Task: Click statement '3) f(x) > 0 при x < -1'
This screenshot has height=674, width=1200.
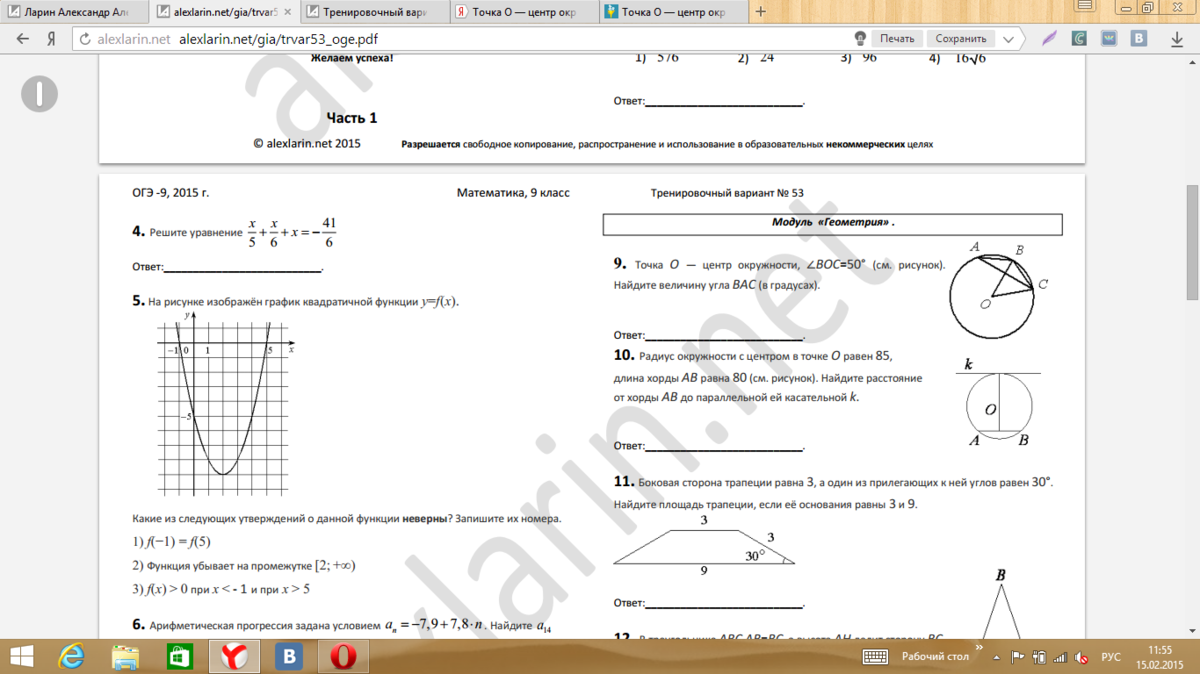Action: coord(221,590)
